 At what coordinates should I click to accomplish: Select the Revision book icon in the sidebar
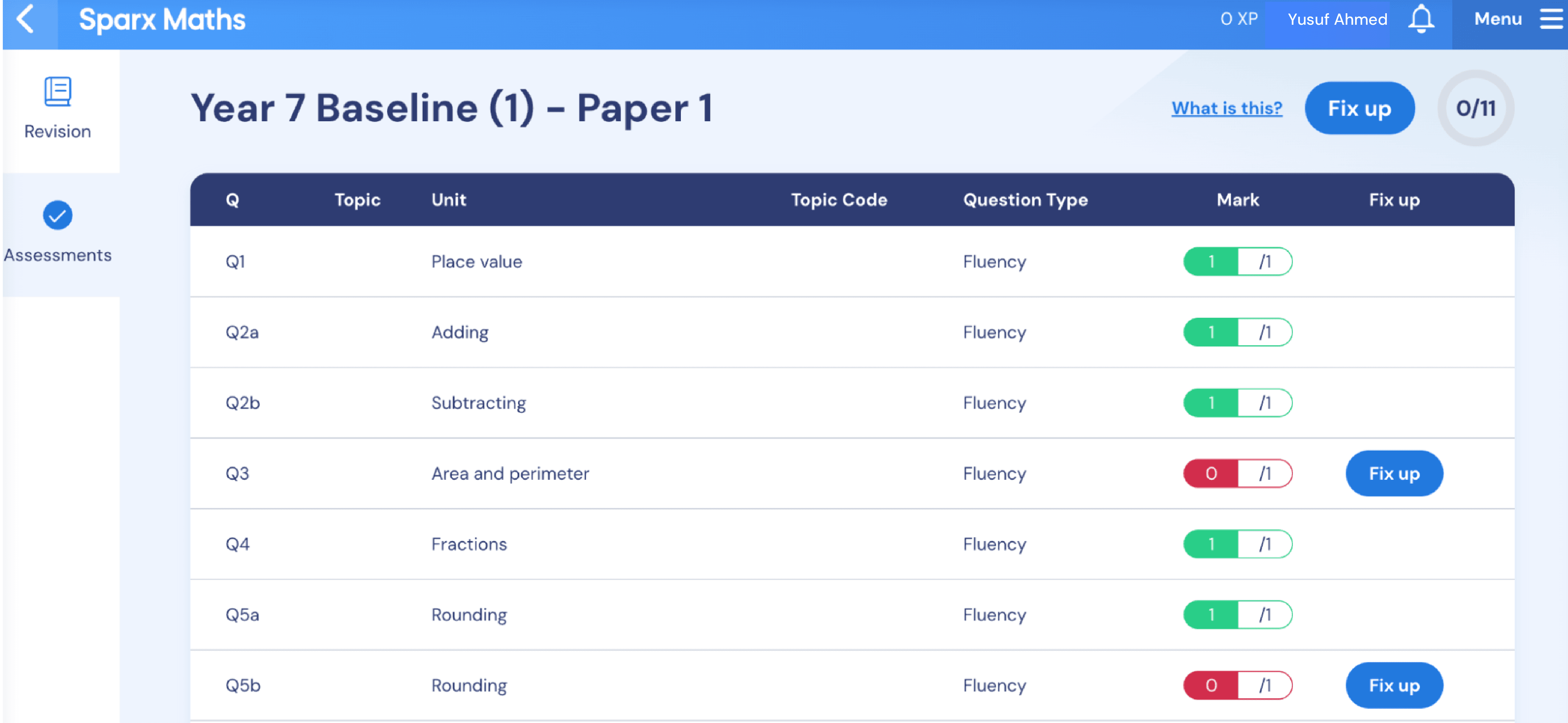58,91
